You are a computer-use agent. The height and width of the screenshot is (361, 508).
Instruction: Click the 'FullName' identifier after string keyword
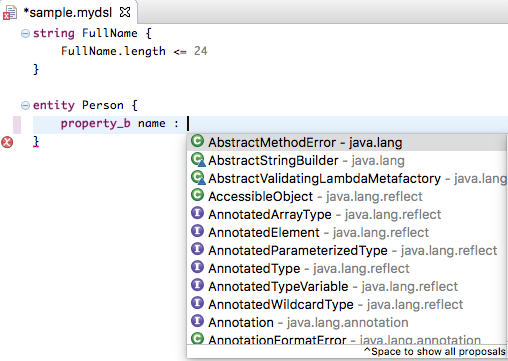click(110, 33)
